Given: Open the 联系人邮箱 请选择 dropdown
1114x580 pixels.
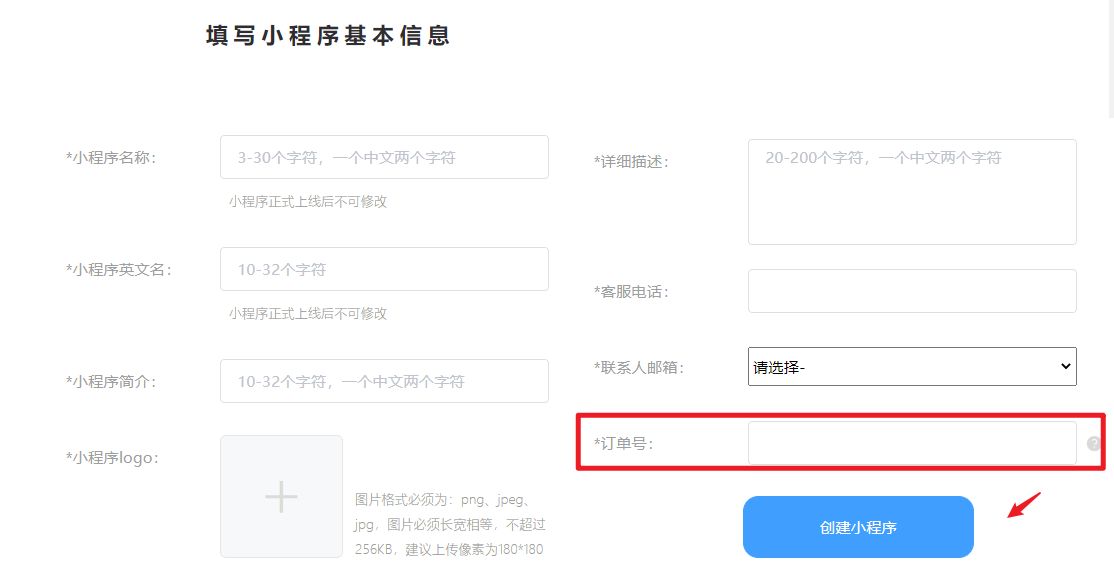Looking at the screenshot, I should coord(912,367).
